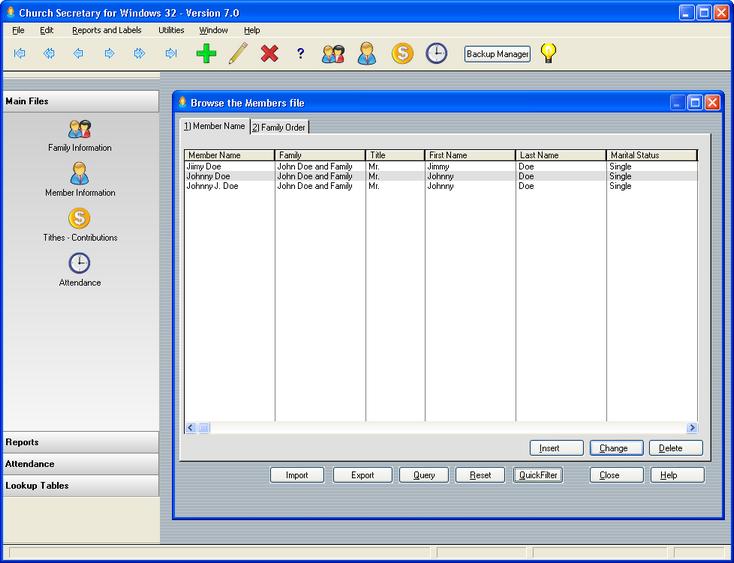Viewport: 734px width, 563px height.
Task: Maximize the Browse the Members file window
Action: (695, 102)
